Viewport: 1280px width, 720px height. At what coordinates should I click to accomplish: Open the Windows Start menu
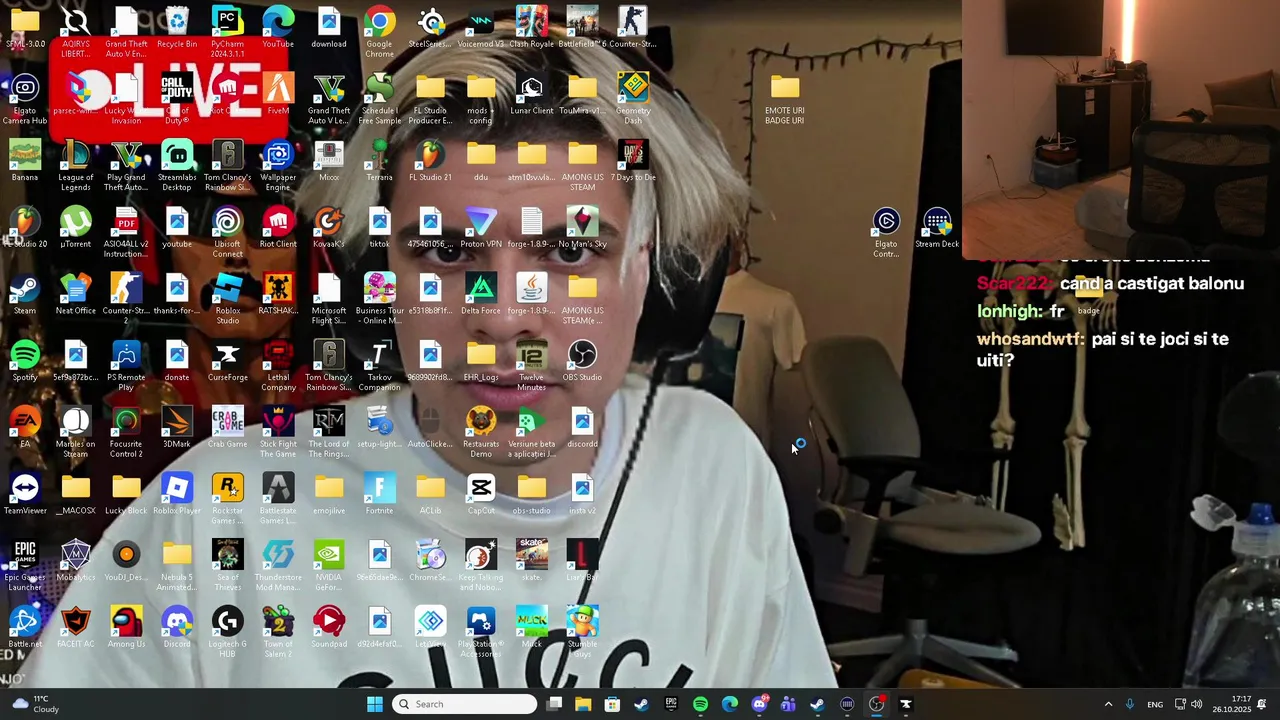[374, 704]
